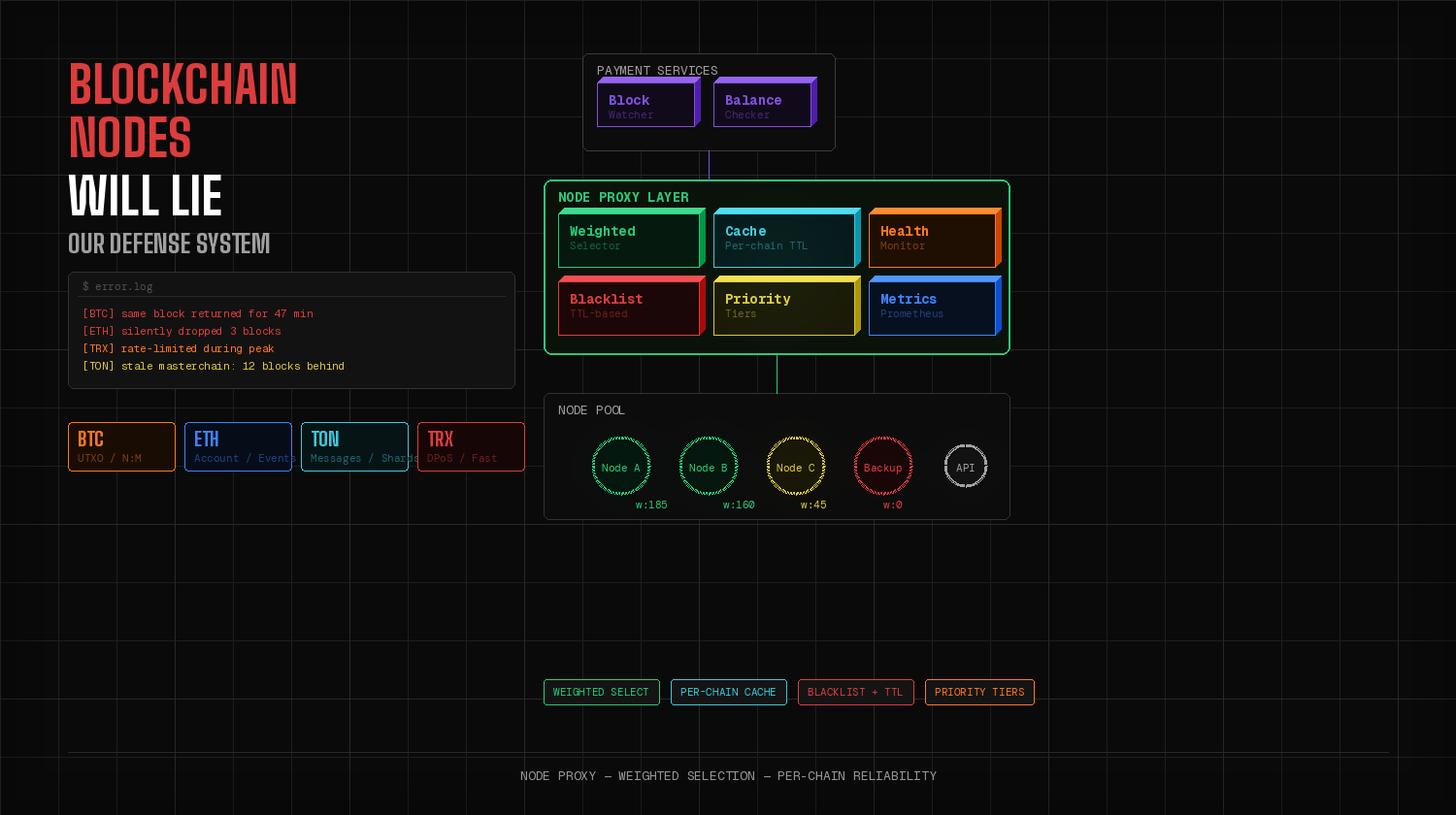
Task: Click the Metrics Prometheus module
Action: (x=935, y=306)
